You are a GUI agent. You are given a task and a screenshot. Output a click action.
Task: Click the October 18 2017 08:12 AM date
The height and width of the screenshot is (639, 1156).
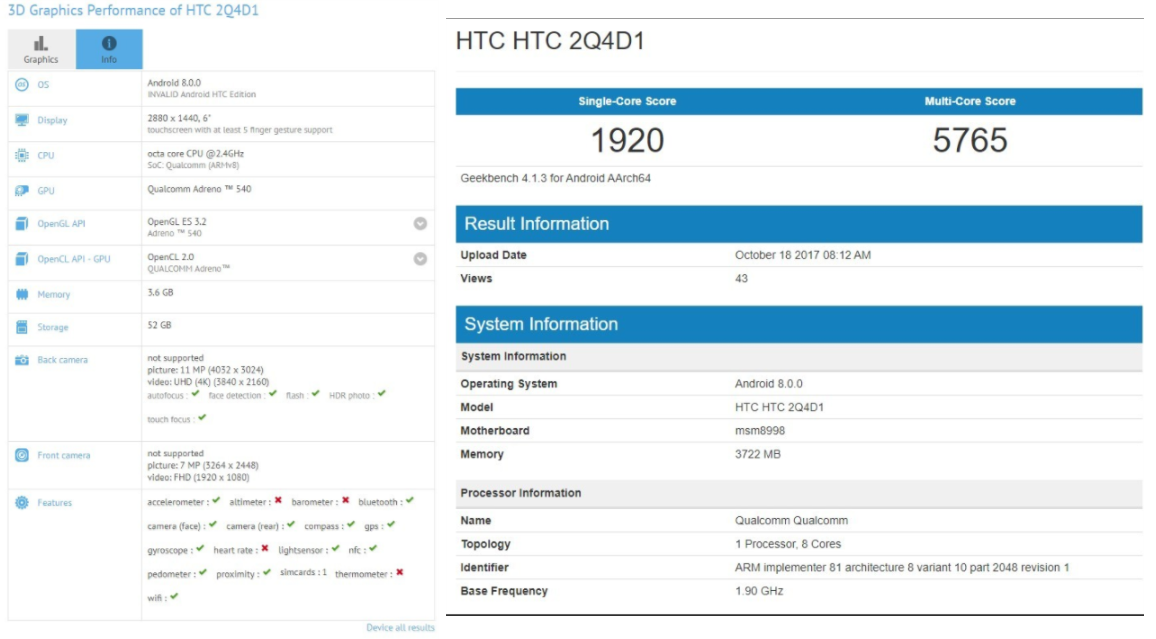(803, 255)
